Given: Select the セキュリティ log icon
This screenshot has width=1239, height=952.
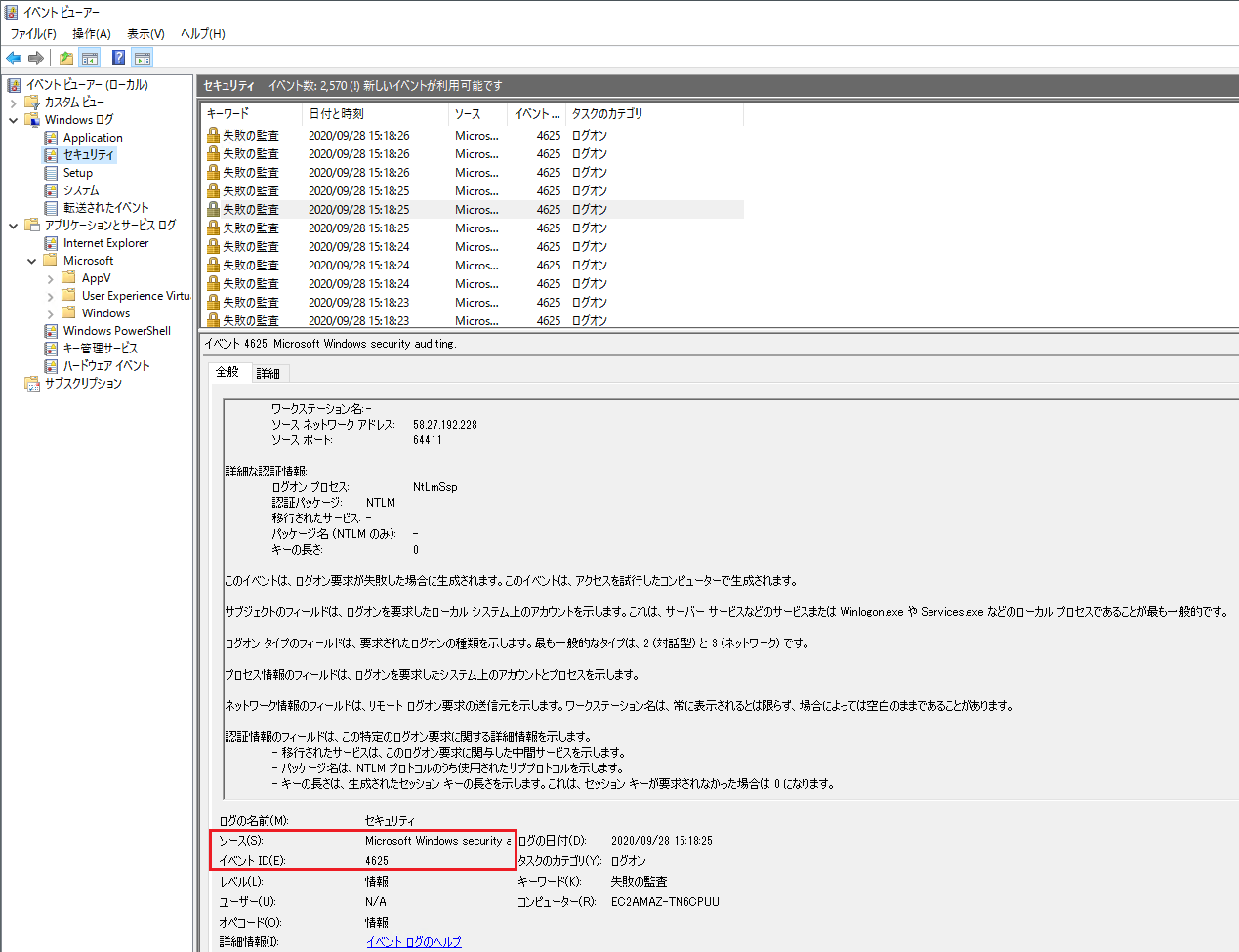Looking at the screenshot, I should tap(51, 155).
